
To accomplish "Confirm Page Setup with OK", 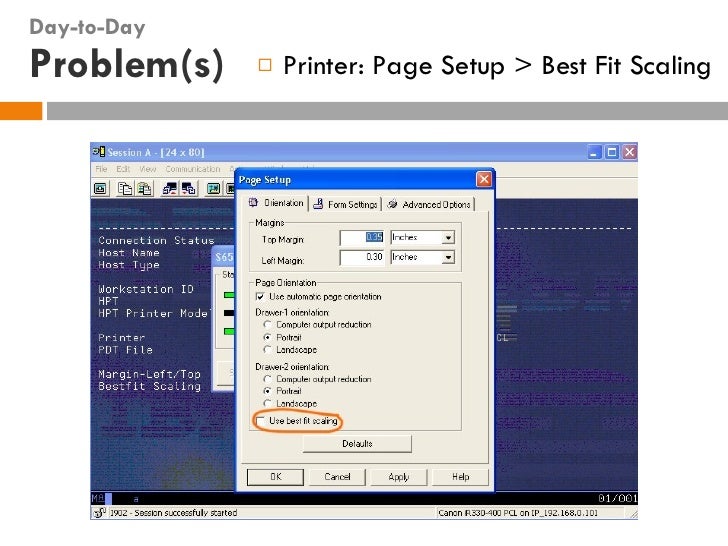I will [275, 477].
